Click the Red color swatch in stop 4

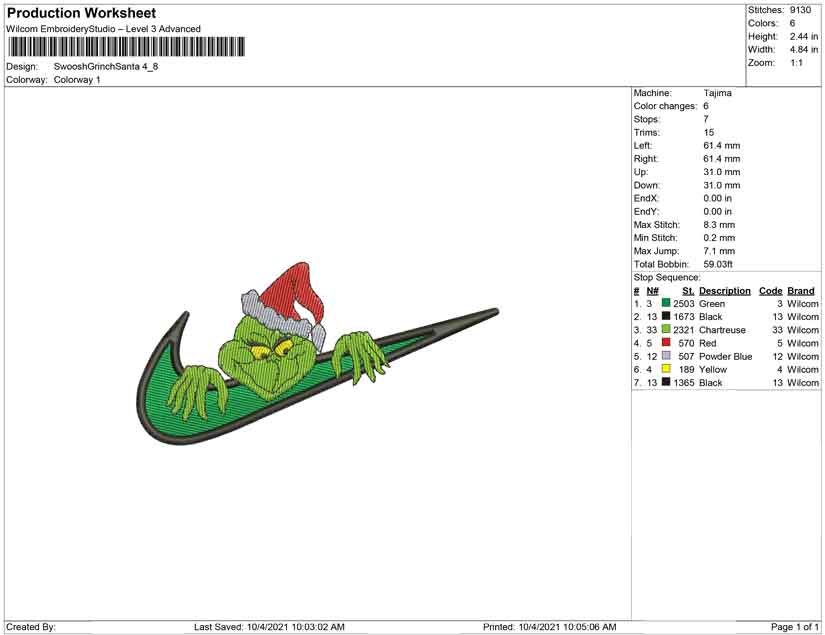pos(666,342)
